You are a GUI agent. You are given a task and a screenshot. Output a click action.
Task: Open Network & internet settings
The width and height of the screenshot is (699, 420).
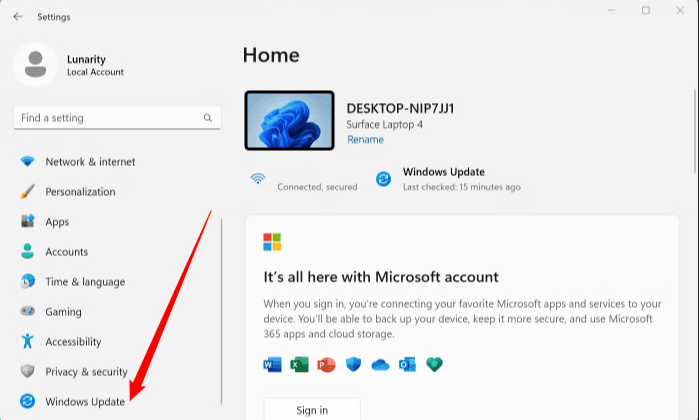[x=90, y=161]
